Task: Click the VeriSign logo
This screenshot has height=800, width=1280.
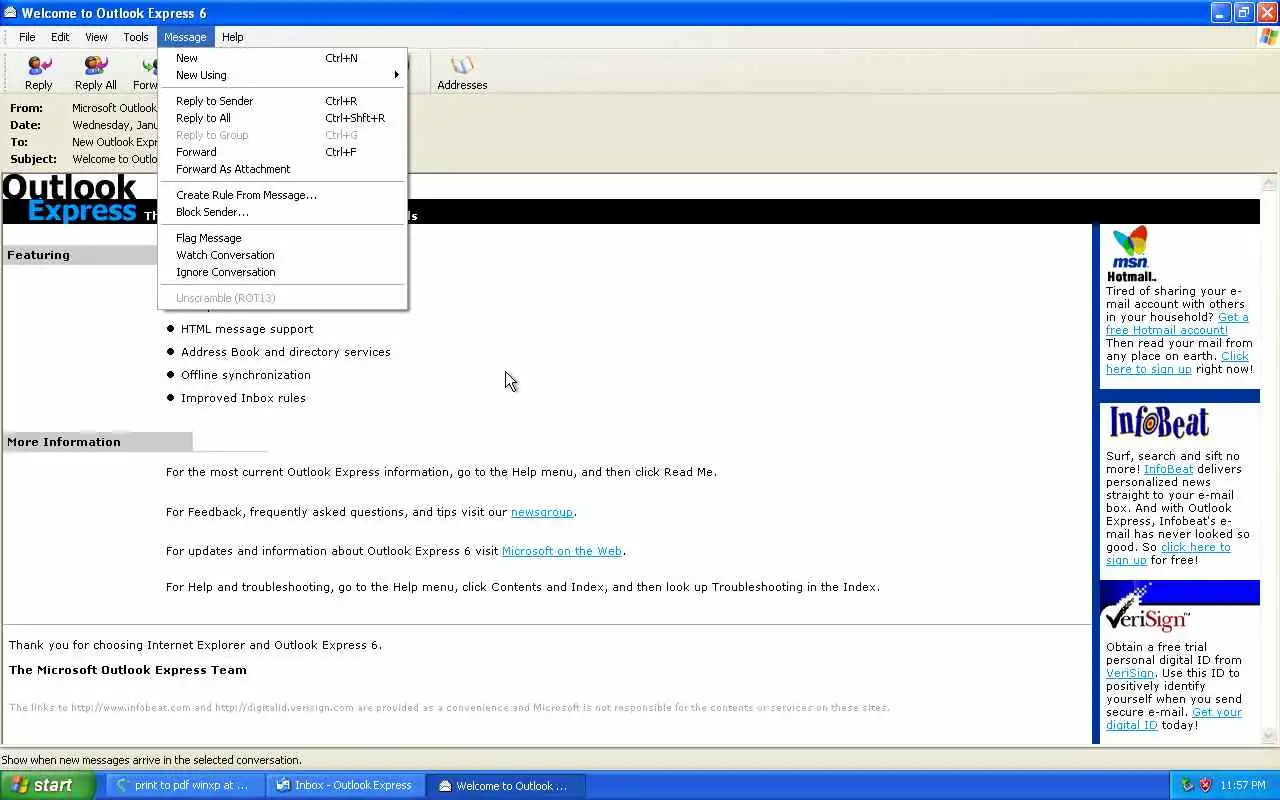Action: coord(1146,609)
